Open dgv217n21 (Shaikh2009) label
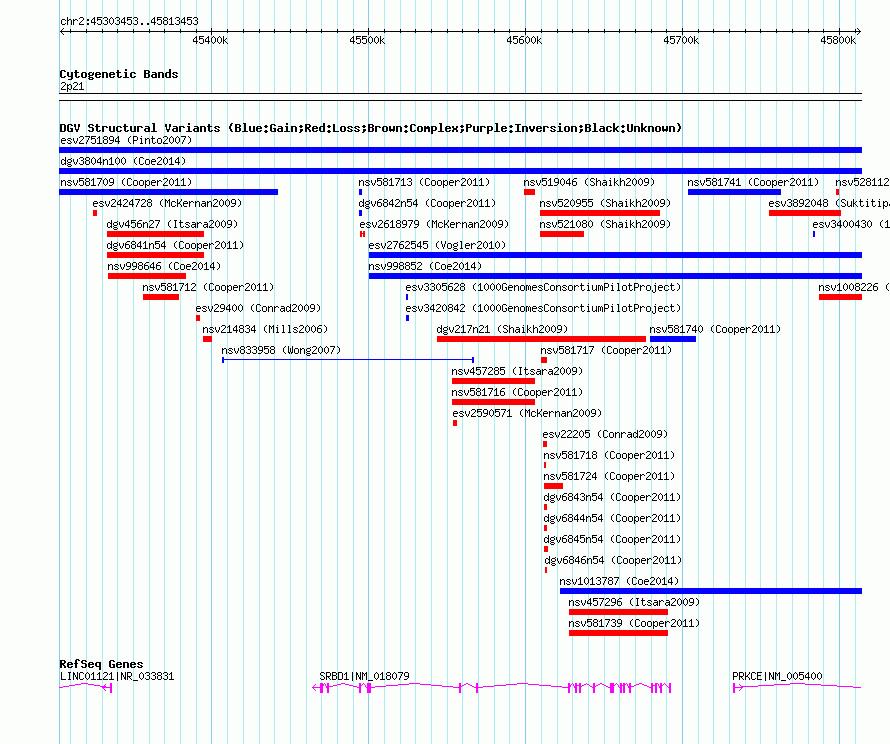Screen dimensions: 890x744 pos(502,329)
